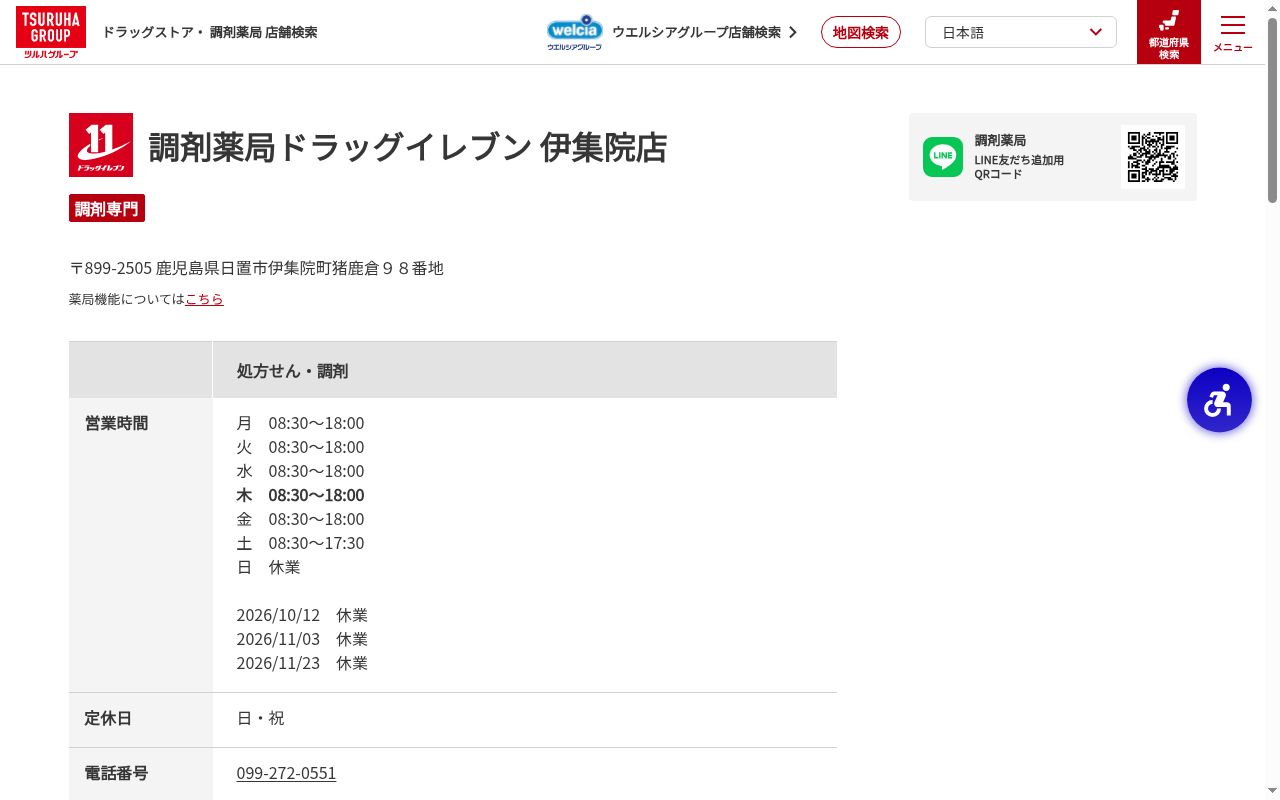Click the address text 〒899-2505

point(110,268)
